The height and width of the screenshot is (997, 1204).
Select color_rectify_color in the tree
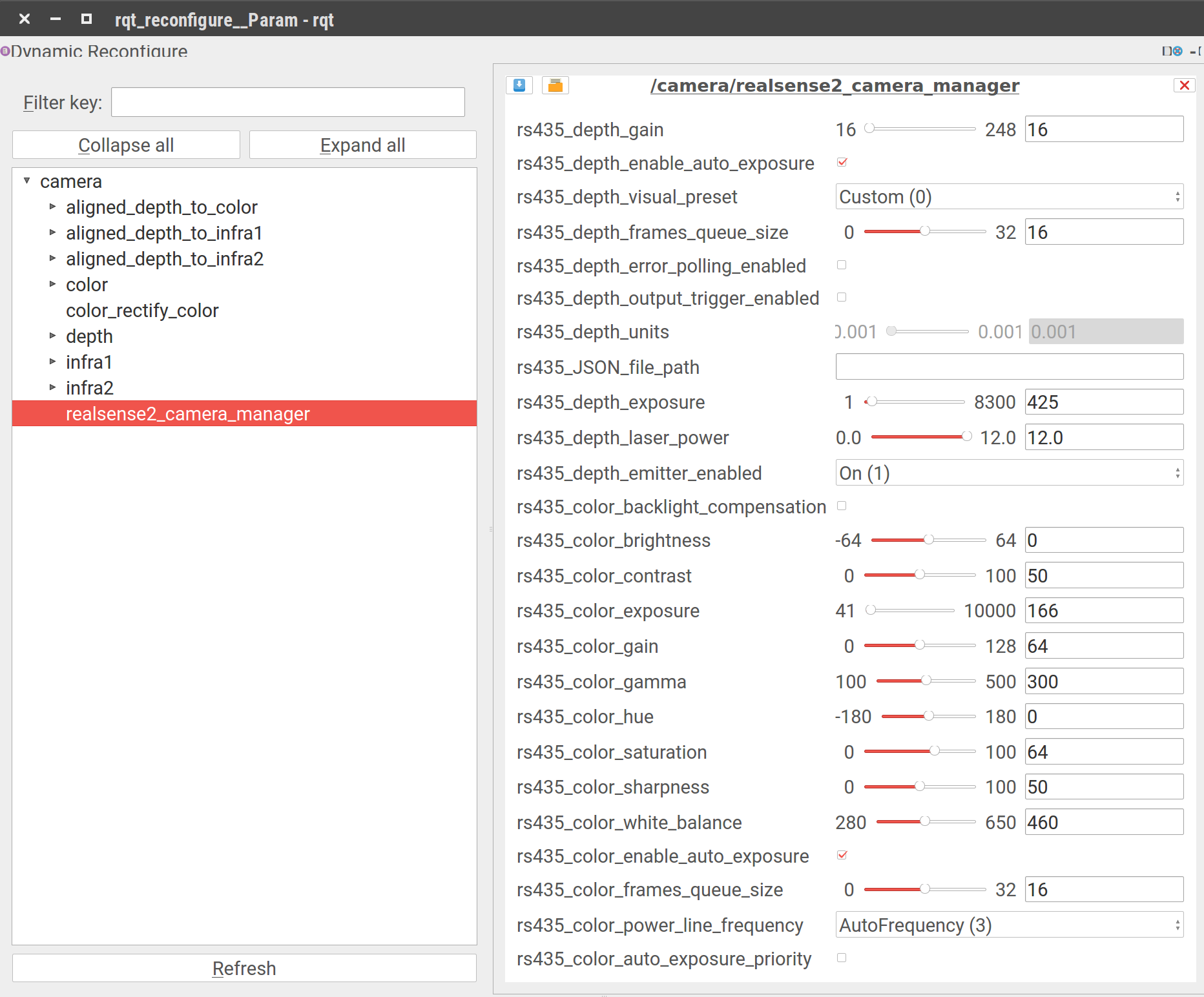(142, 311)
